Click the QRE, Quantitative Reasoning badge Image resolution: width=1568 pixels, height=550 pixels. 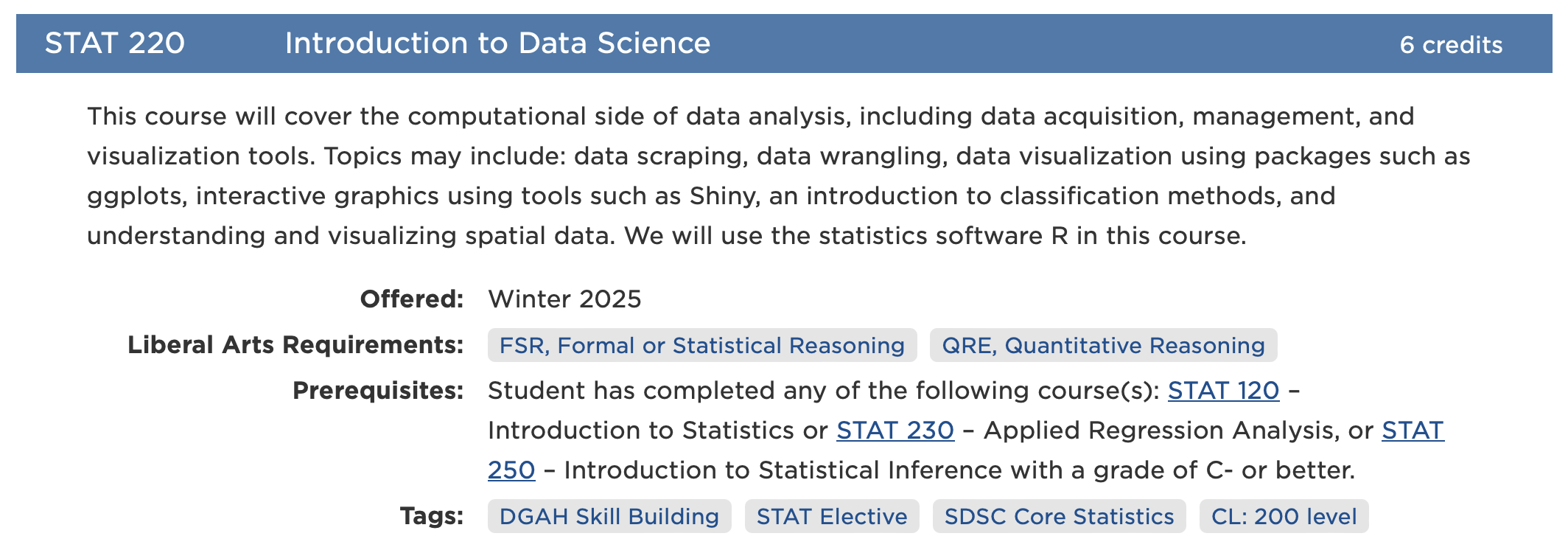(1103, 346)
